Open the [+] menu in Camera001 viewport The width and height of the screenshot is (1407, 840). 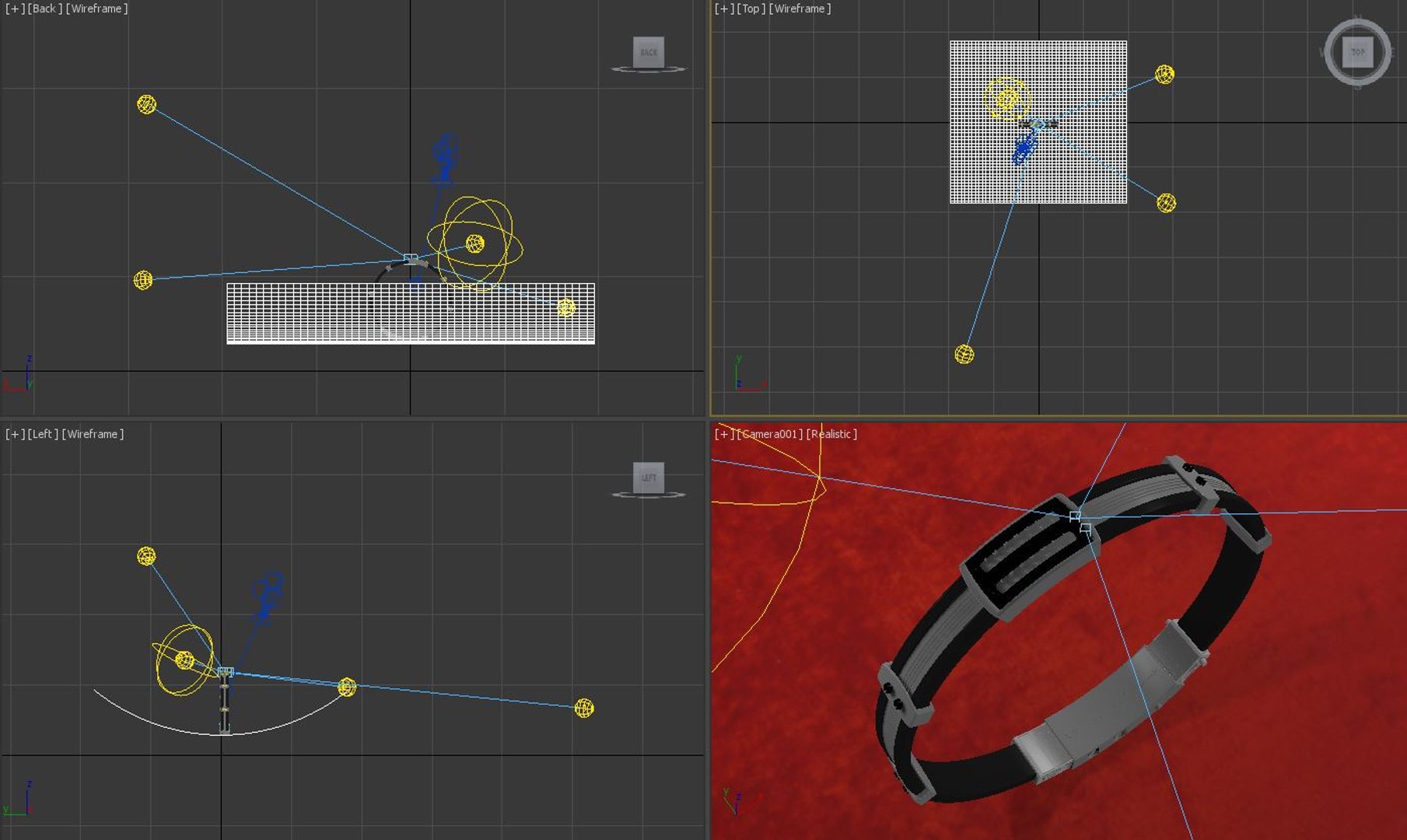(x=724, y=434)
